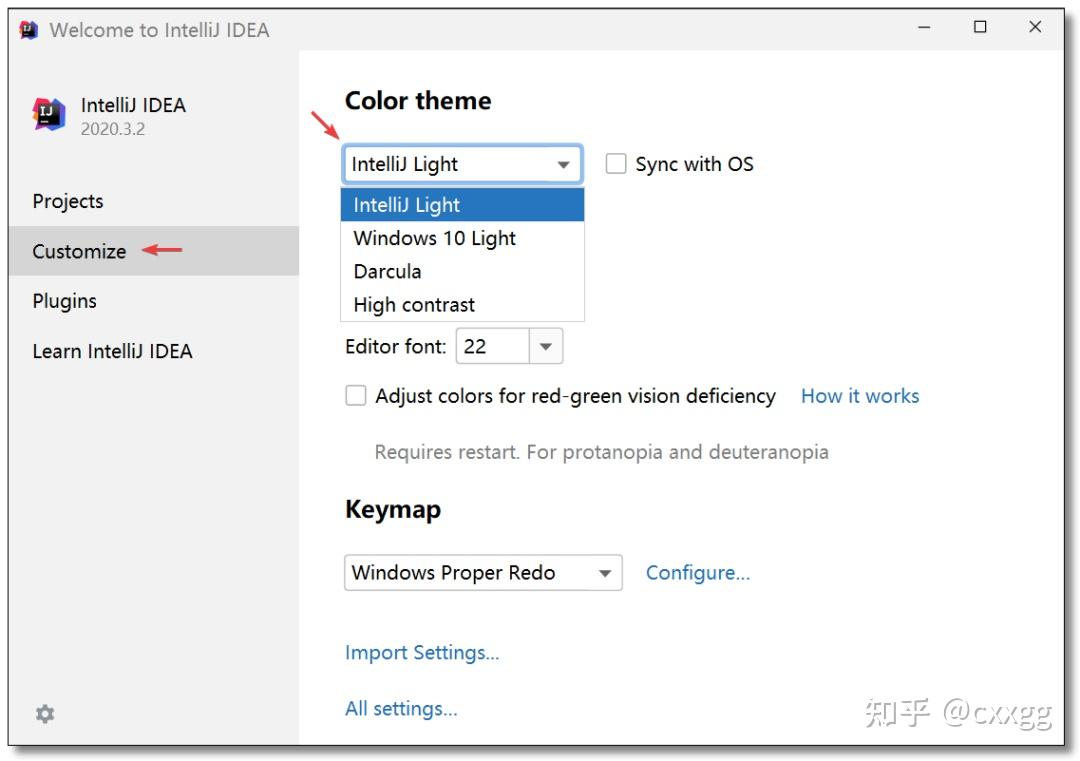This screenshot has height=761, width=1080.
Task: Check Adjust colors for red-green vision deficiency
Action: 356,396
